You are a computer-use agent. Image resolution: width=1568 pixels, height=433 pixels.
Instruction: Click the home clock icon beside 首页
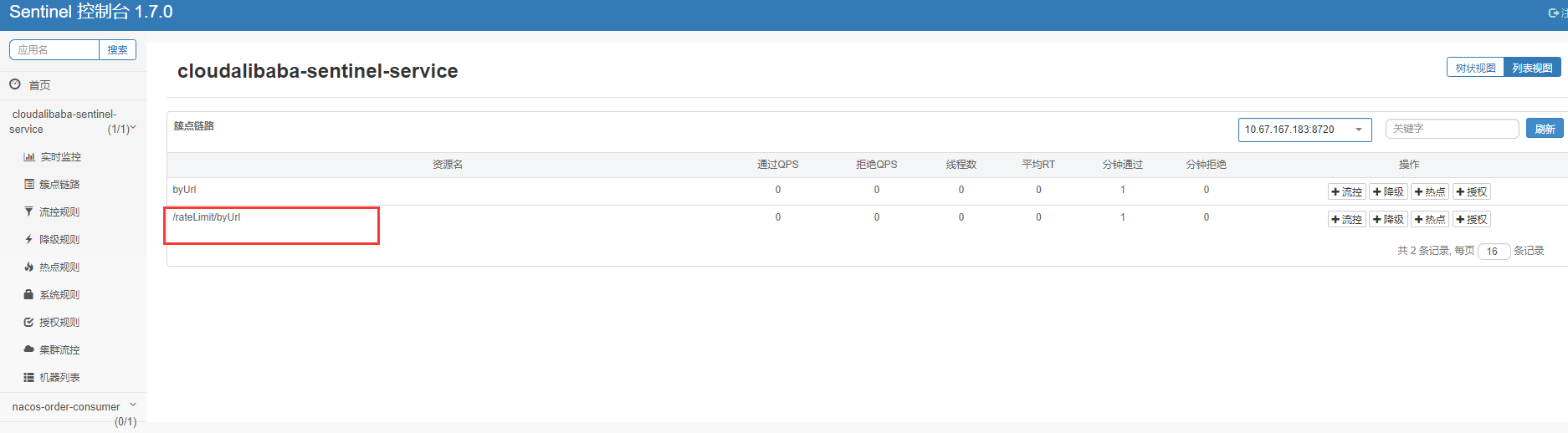point(15,84)
